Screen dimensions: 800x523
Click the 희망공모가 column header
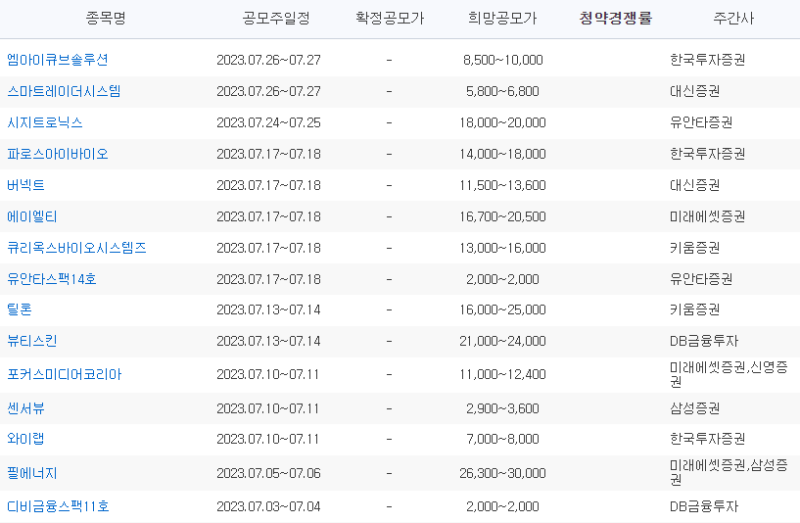tap(503, 18)
